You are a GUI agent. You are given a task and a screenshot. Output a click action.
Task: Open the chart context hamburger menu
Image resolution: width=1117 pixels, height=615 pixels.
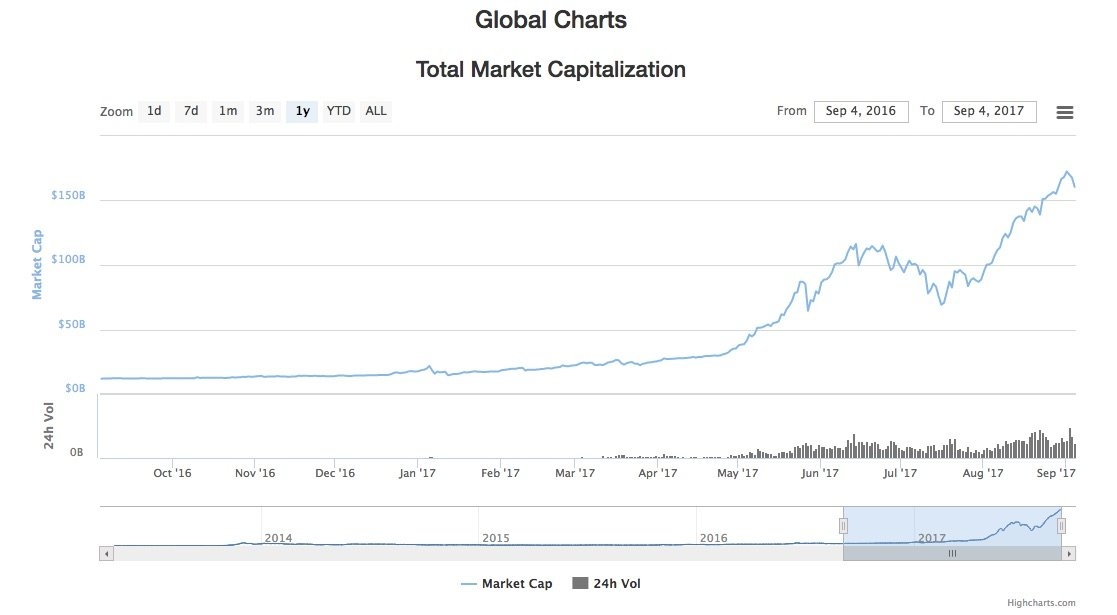1064,112
